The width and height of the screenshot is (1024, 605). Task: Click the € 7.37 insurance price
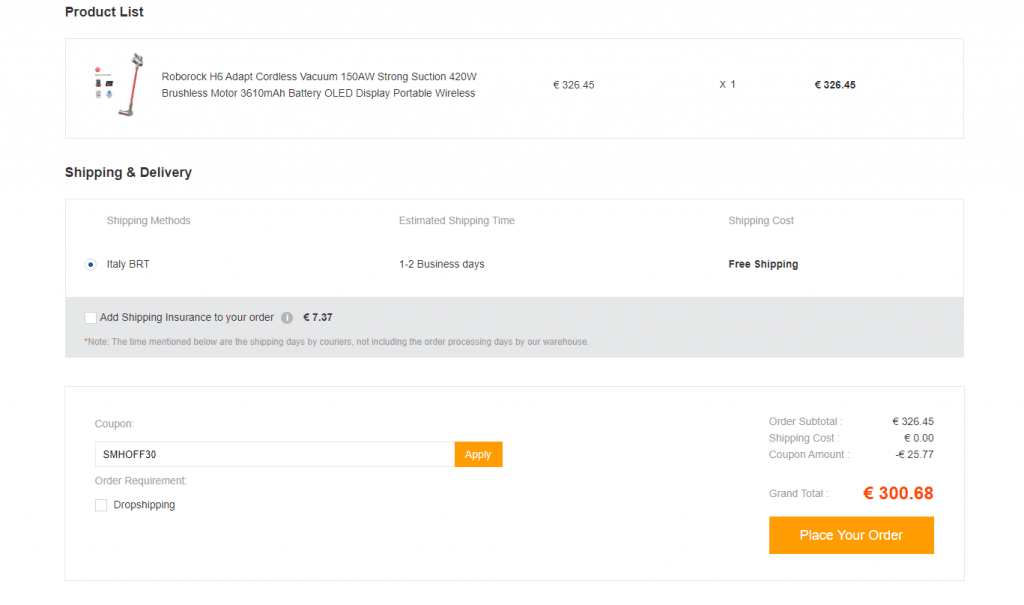pos(317,318)
